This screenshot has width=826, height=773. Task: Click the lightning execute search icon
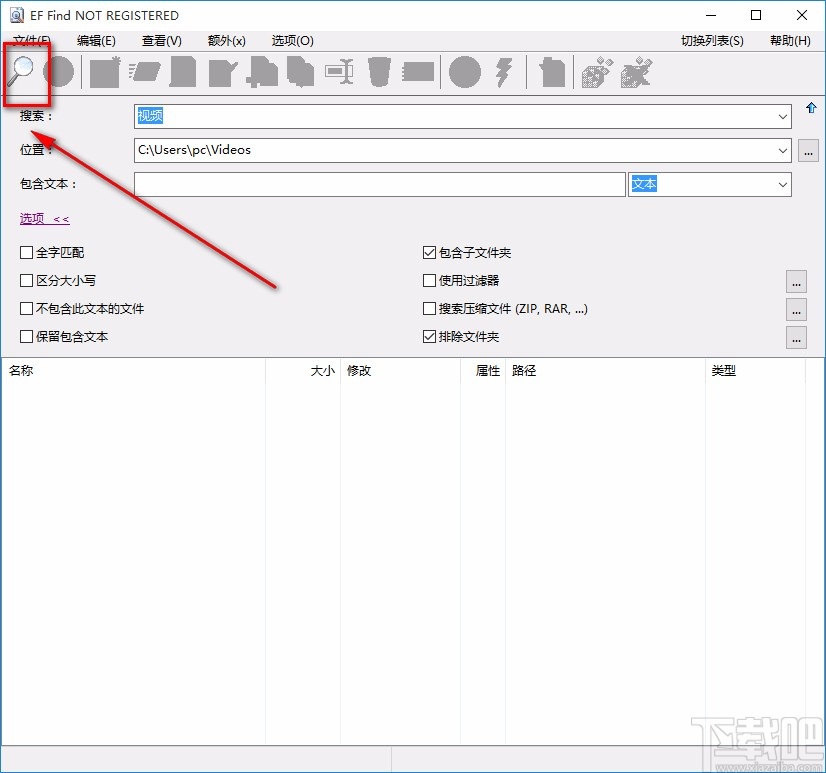(x=501, y=72)
